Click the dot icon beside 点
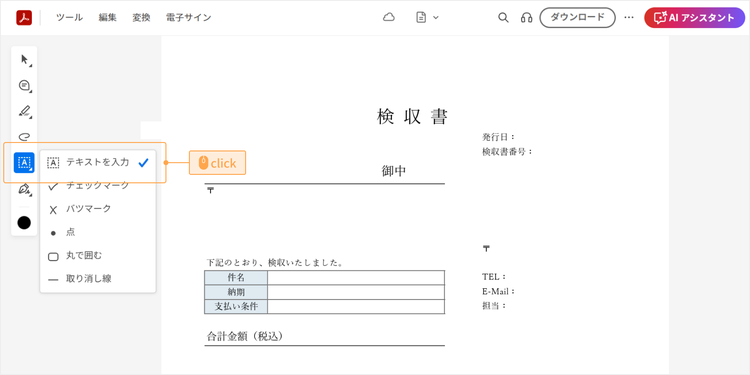750x375 pixels. coord(53,233)
